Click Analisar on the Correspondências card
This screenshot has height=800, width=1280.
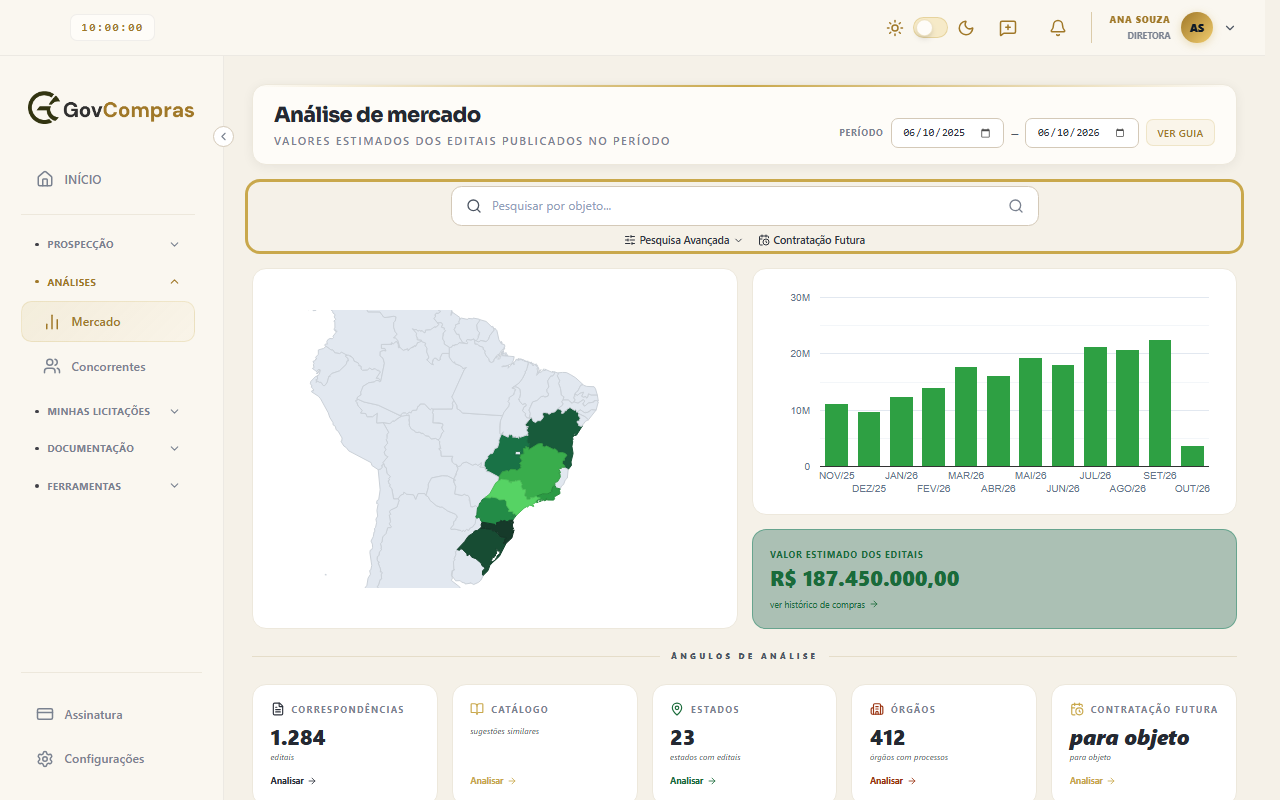(293, 781)
